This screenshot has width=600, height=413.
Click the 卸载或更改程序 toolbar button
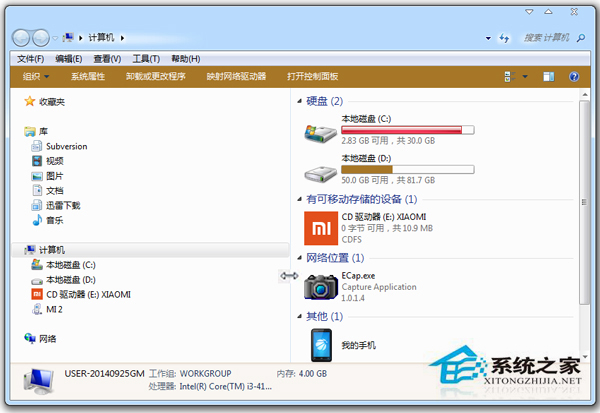click(x=156, y=77)
